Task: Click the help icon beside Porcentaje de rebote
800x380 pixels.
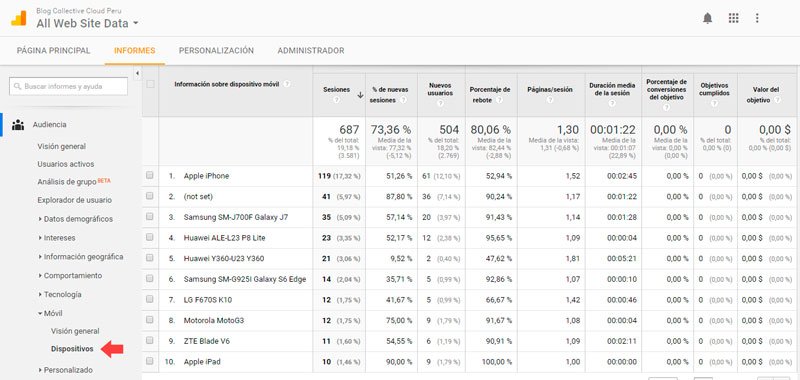Action: coord(499,100)
